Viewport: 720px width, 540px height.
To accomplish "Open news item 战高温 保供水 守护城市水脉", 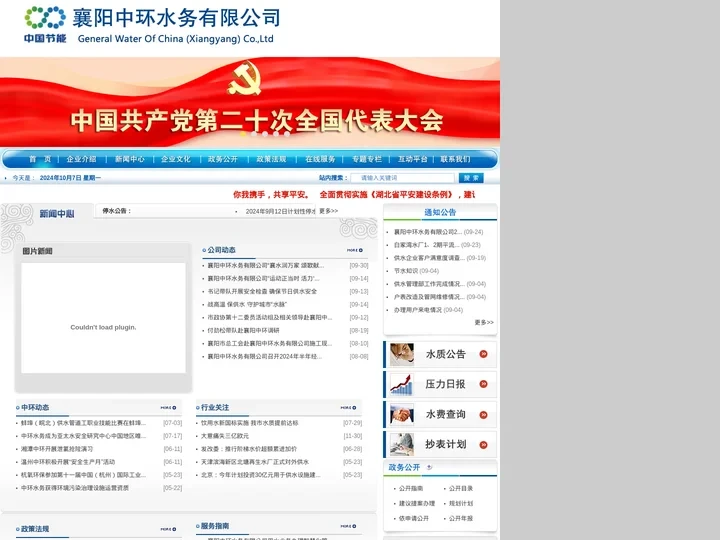I will [x=247, y=304].
